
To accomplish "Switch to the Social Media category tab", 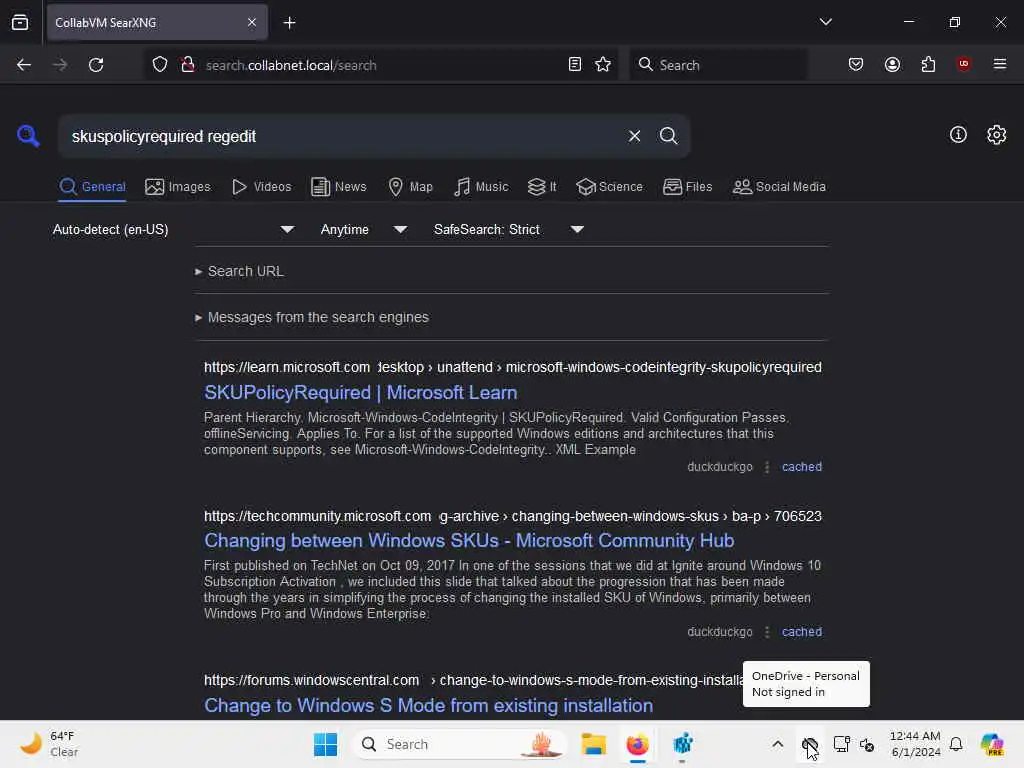I will [x=779, y=187].
